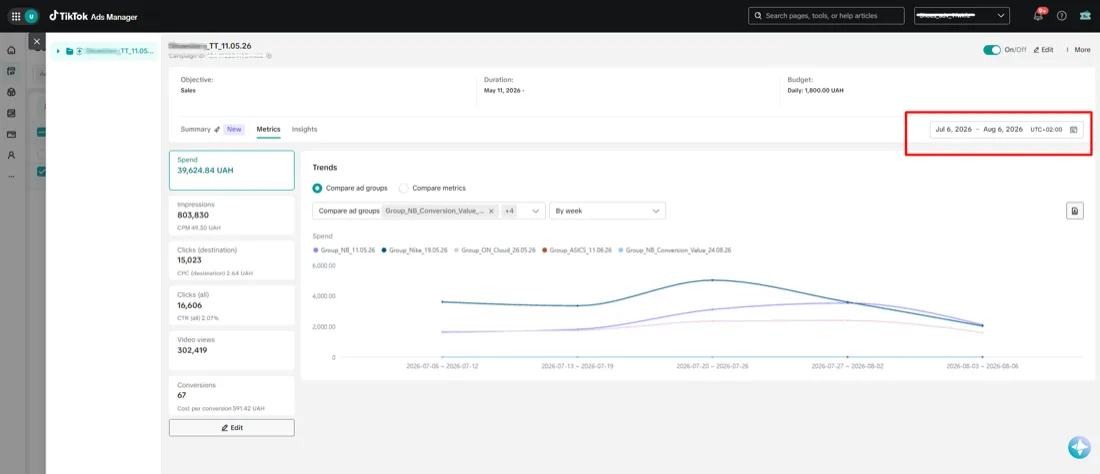
Task: Click the calendar icon in date range
Action: [1073, 130]
